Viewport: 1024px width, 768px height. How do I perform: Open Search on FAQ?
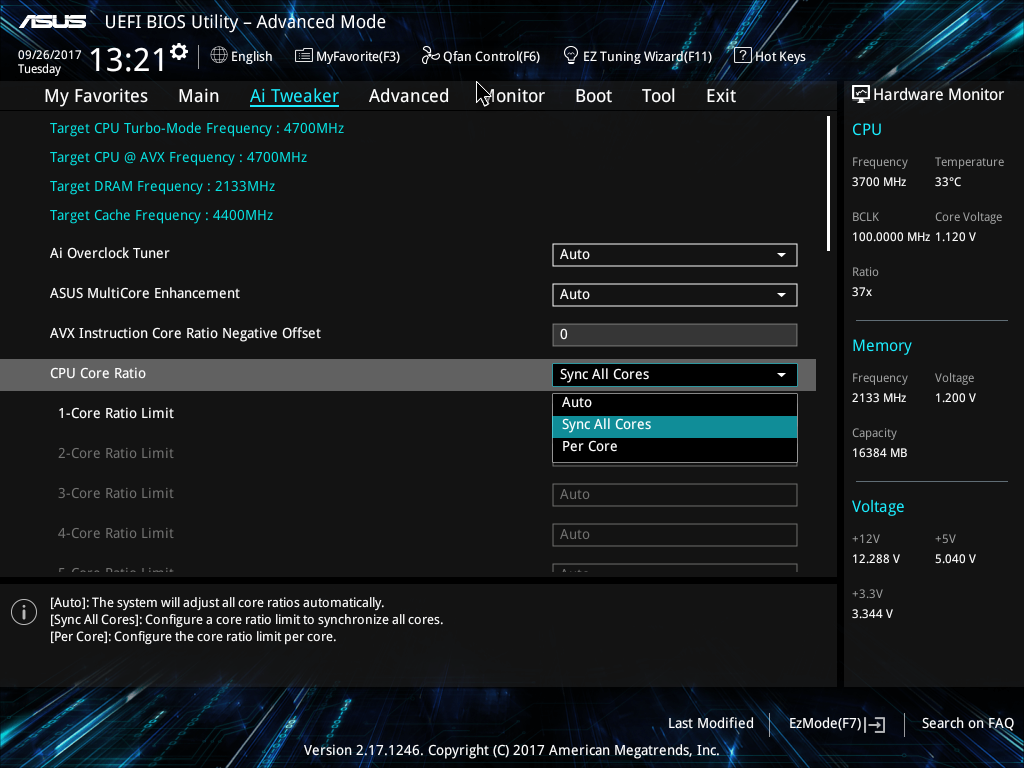click(x=967, y=723)
